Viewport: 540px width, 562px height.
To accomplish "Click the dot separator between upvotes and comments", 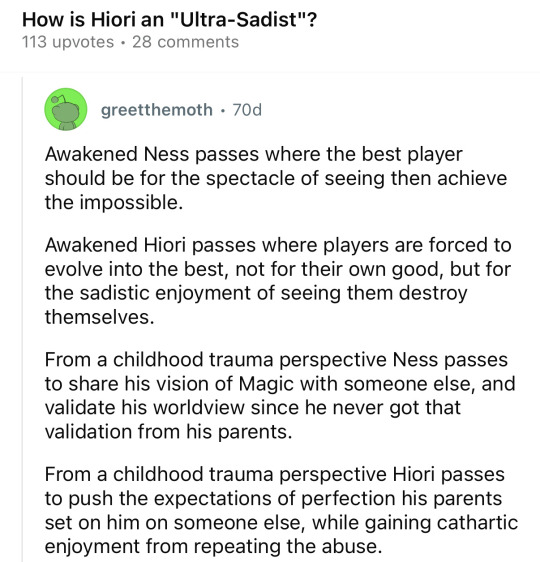I will tap(123, 43).
